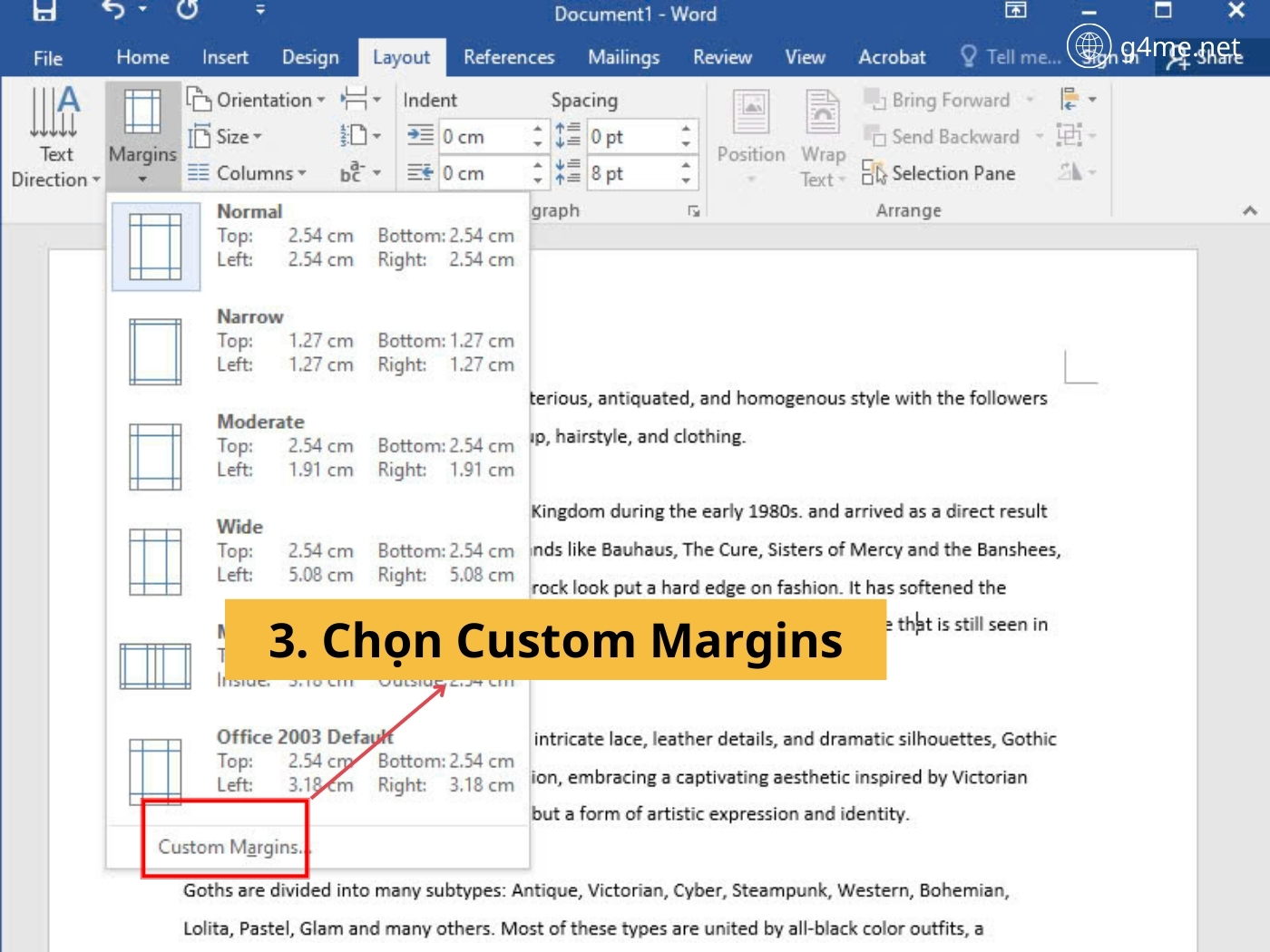The image size is (1270, 952).
Task: Switch to the View tab
Action: pyautogui.click(x=805, y=57)
